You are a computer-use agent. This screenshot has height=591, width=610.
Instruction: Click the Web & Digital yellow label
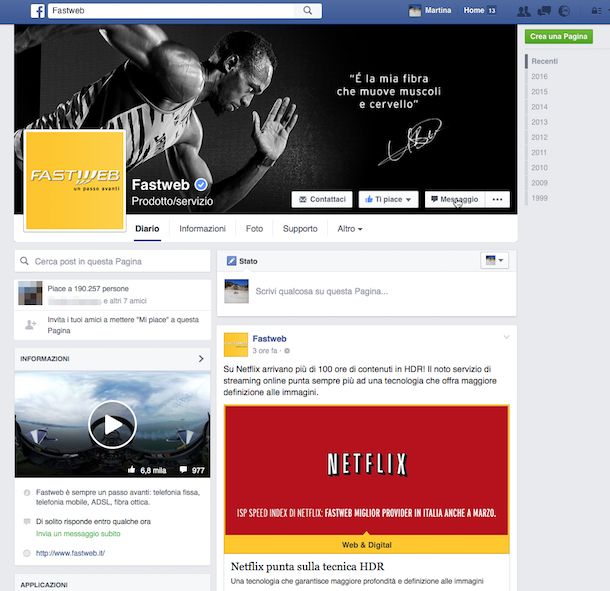point(366,545)
